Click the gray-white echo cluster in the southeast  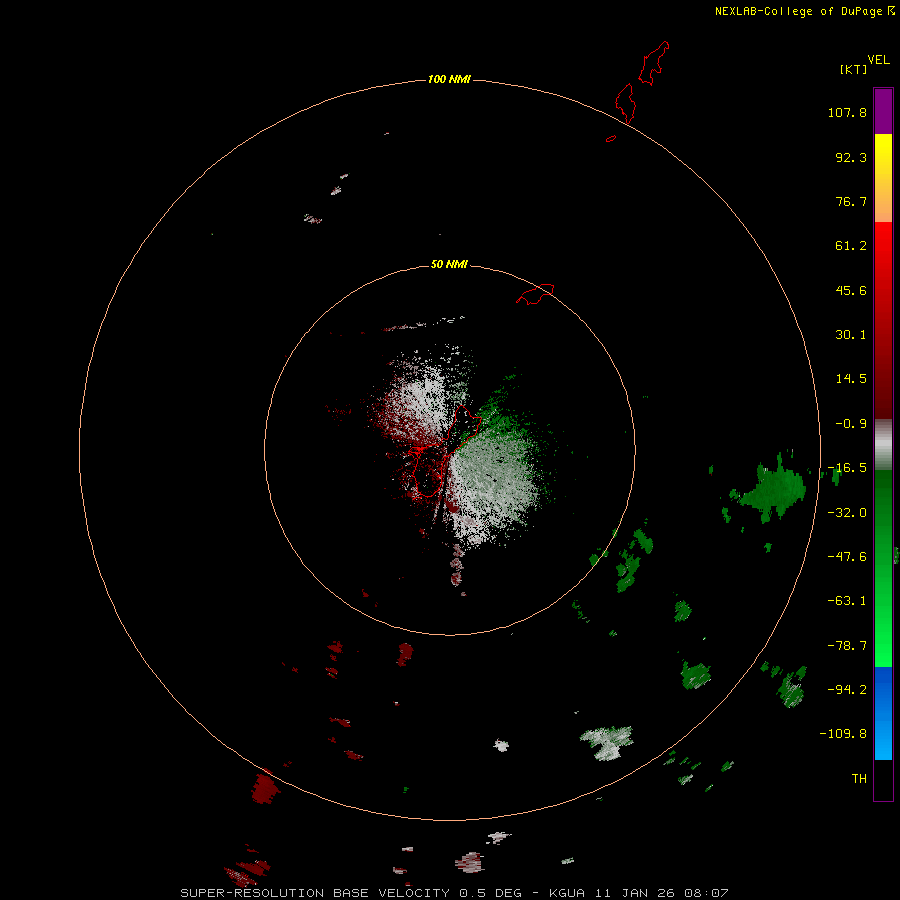pos(607,742)
